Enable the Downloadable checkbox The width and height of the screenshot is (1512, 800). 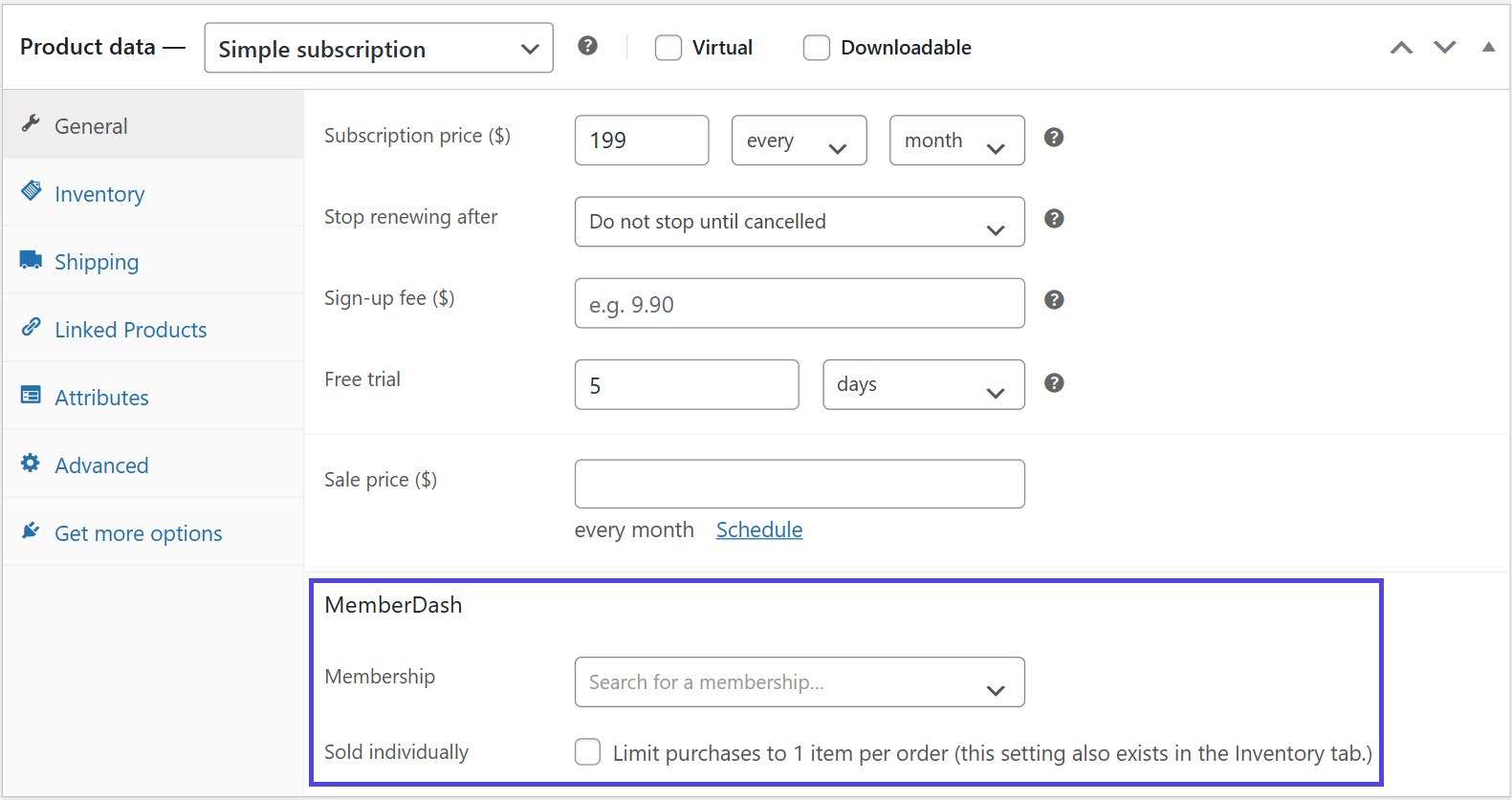[817, 48]
